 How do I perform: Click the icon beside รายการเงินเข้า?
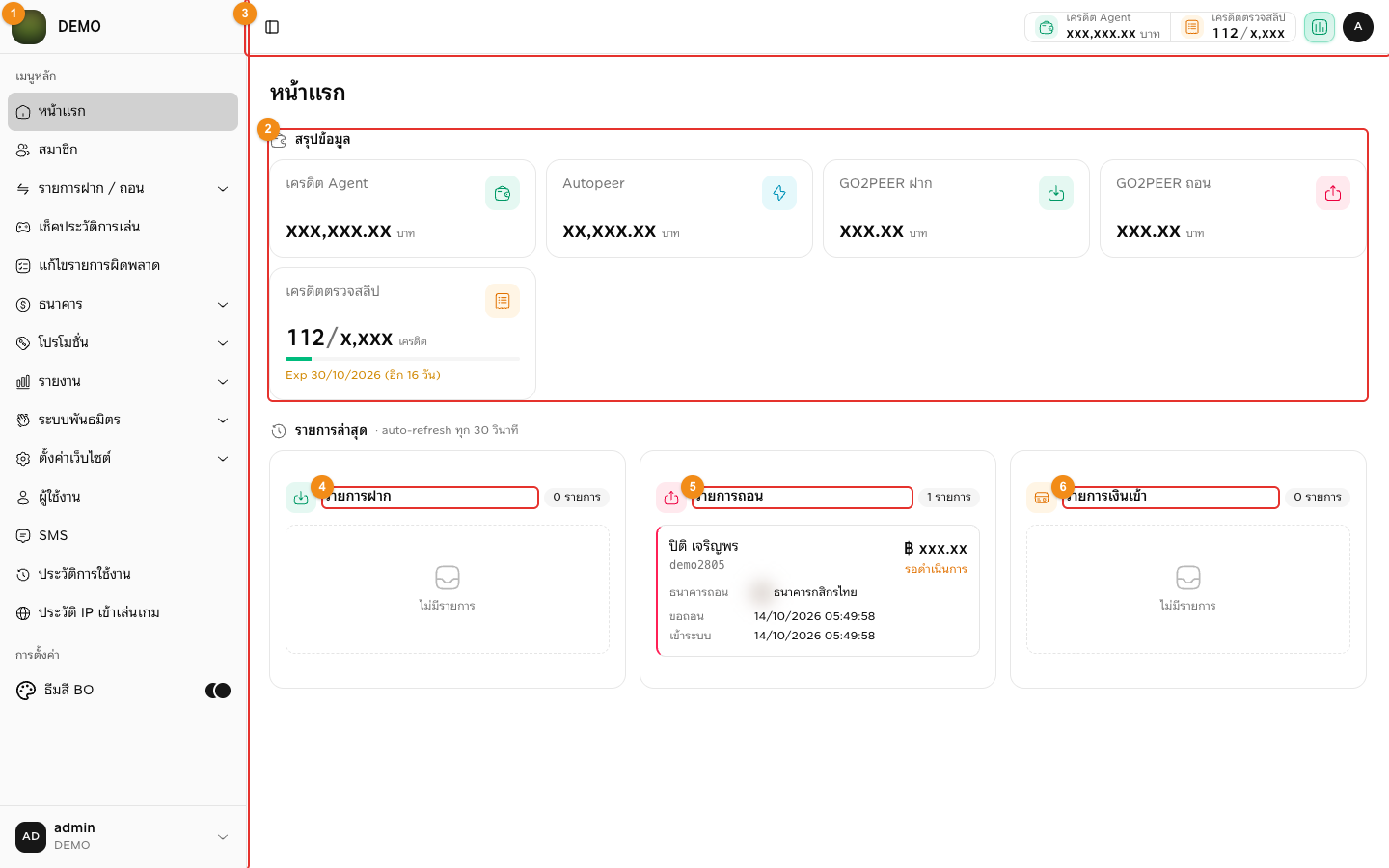point(1042,498)
